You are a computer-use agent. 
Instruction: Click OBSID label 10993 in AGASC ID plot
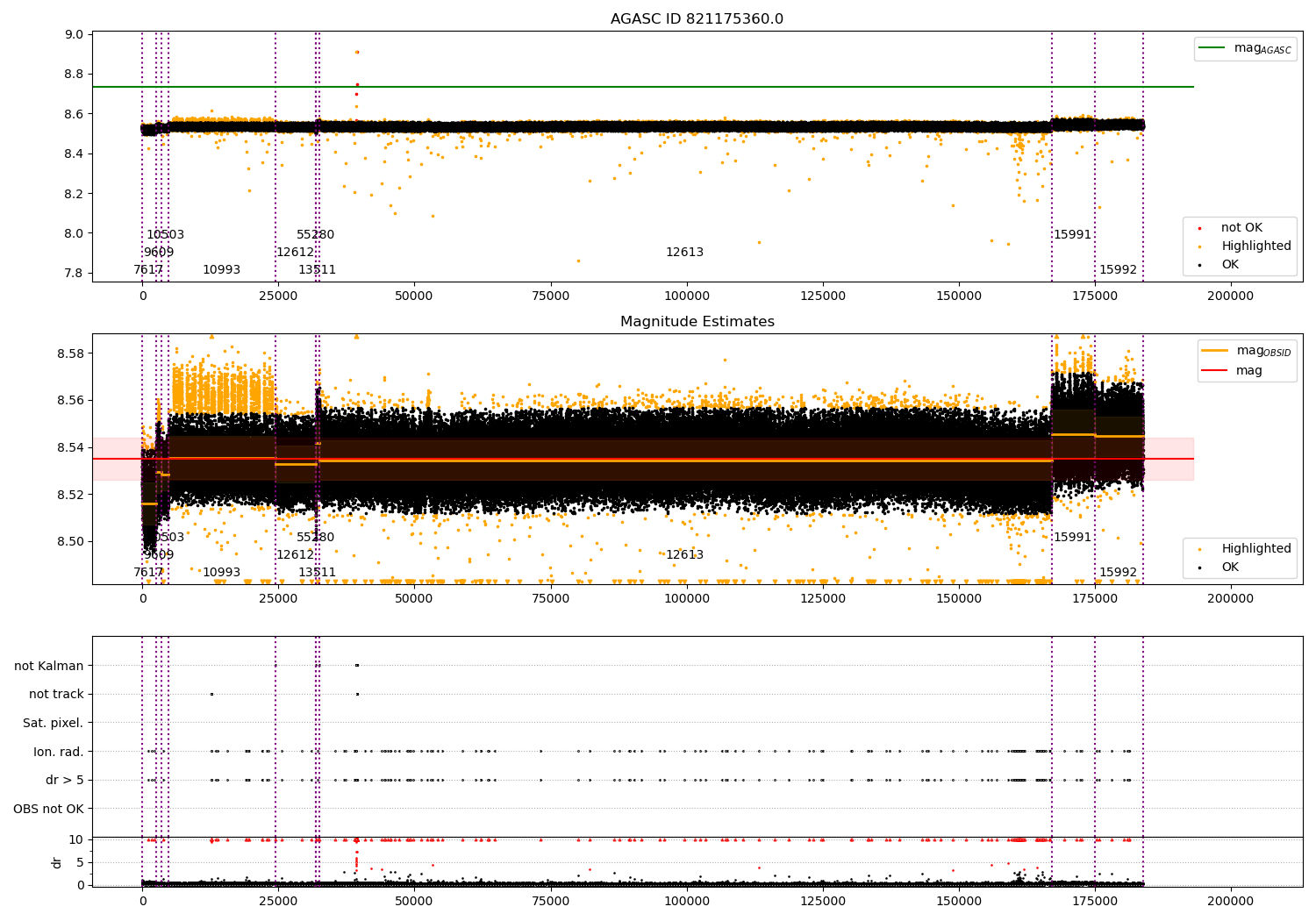pos(221,270)
